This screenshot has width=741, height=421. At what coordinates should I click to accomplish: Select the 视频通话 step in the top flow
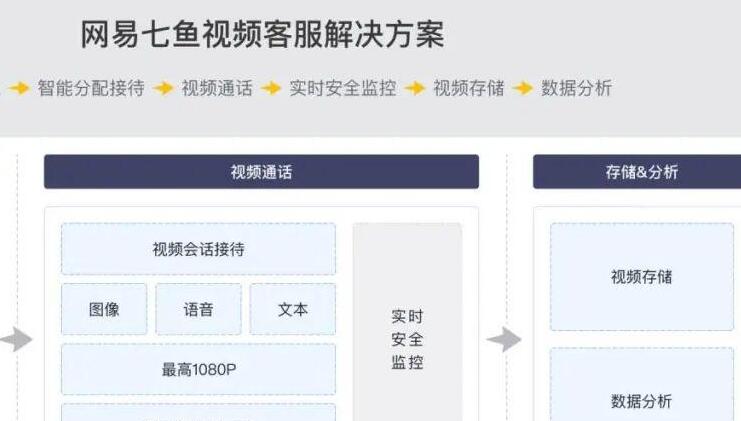pyautogui.click(x=217, y=89)
